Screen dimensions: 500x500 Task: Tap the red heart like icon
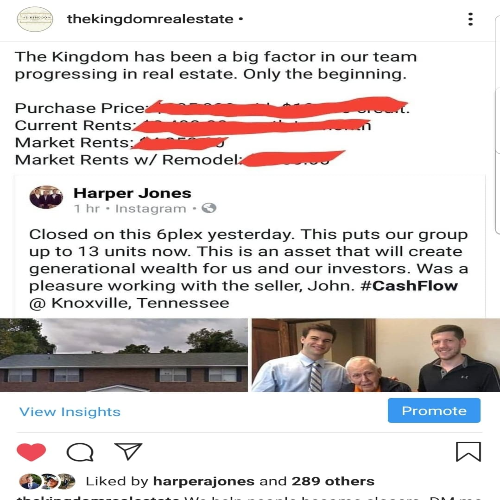pyautogui.click(x=31, y=452)
